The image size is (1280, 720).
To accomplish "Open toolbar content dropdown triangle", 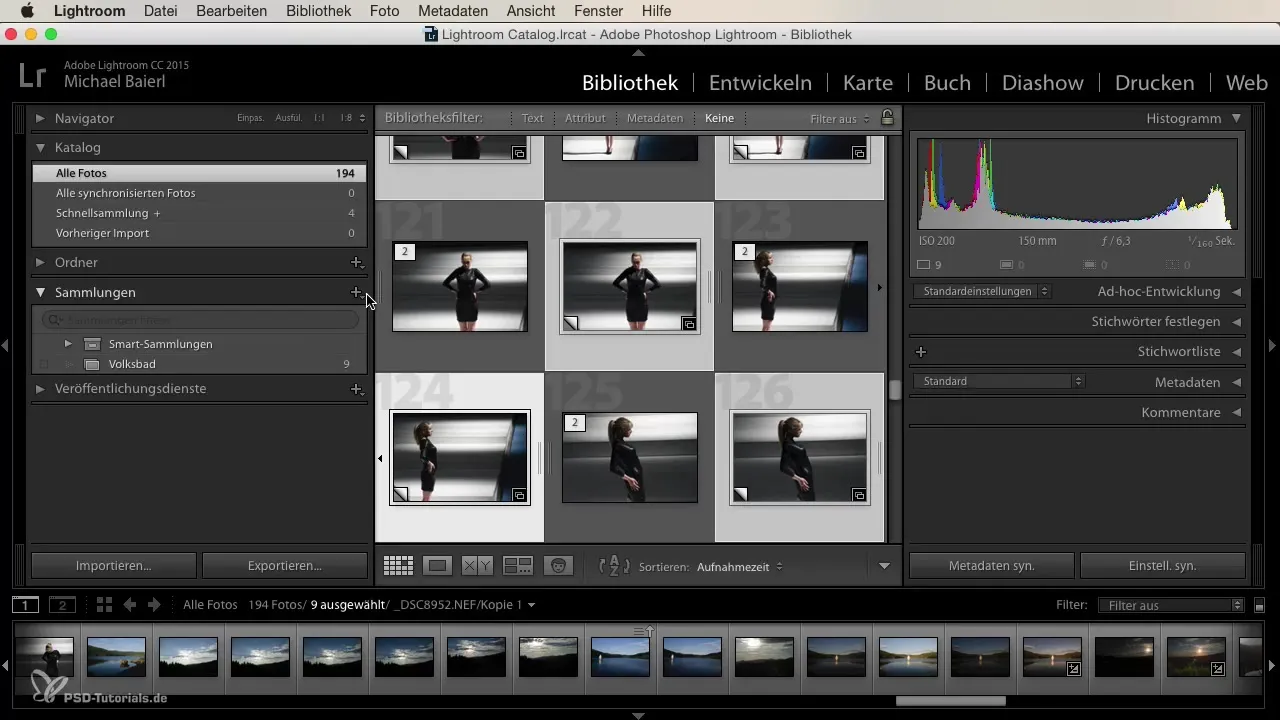I will (884, 566).
